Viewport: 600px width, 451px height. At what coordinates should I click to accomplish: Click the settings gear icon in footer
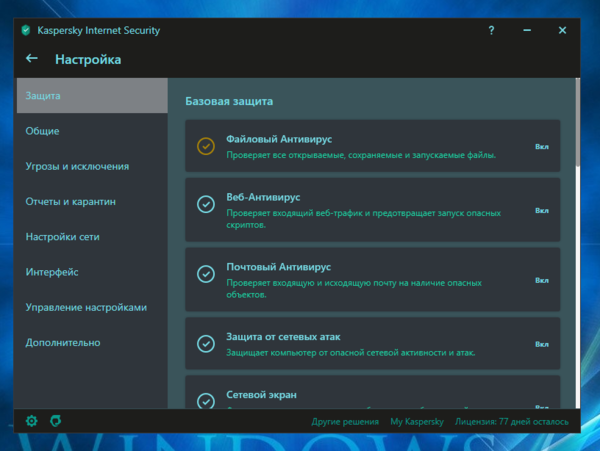point(31,421)
